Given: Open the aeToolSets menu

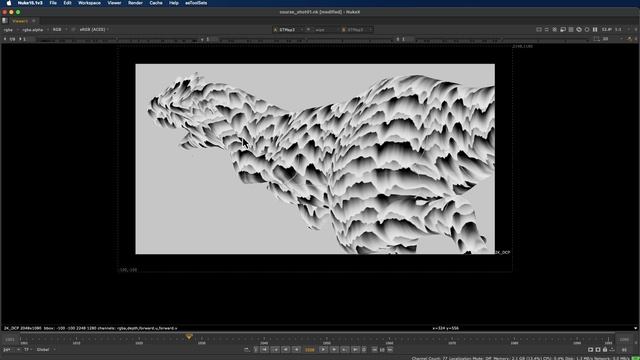Looking at the screenshot, I should pos(196,3).
